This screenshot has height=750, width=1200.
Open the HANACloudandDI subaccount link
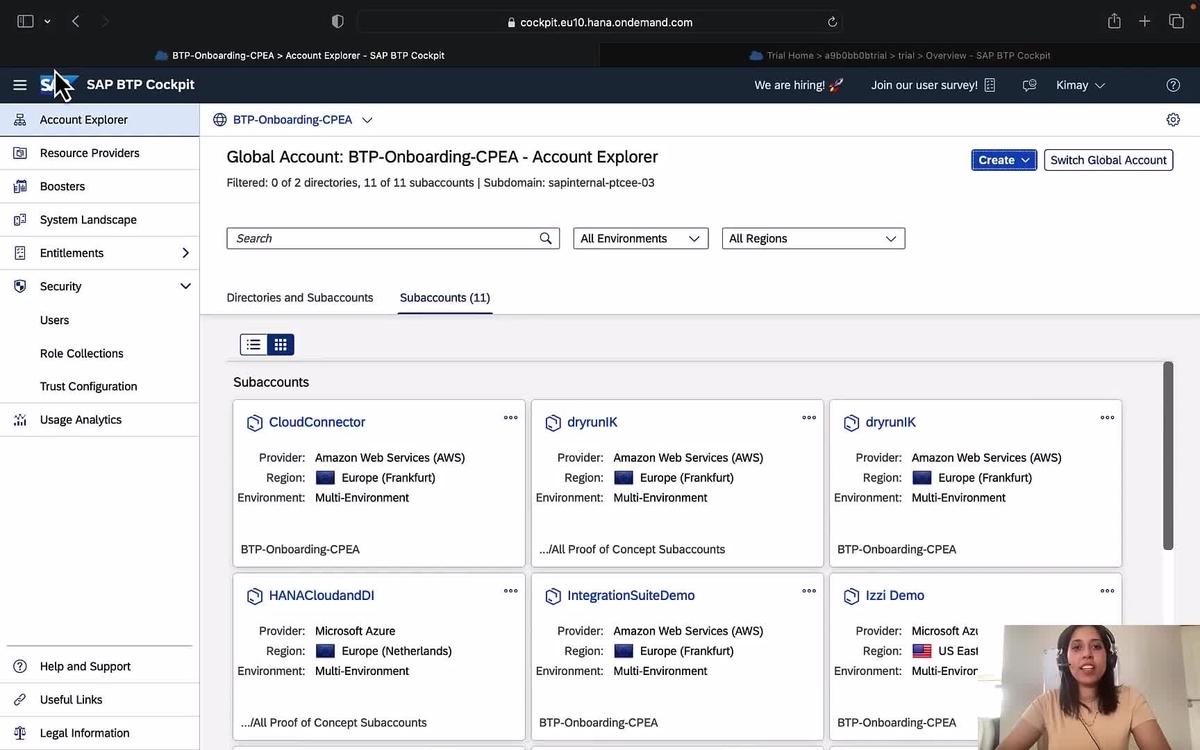click(x=321, y=595)
